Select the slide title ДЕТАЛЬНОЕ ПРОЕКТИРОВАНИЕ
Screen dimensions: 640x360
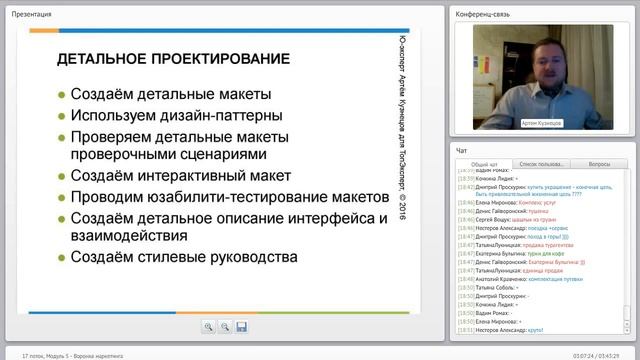[173, 59]
